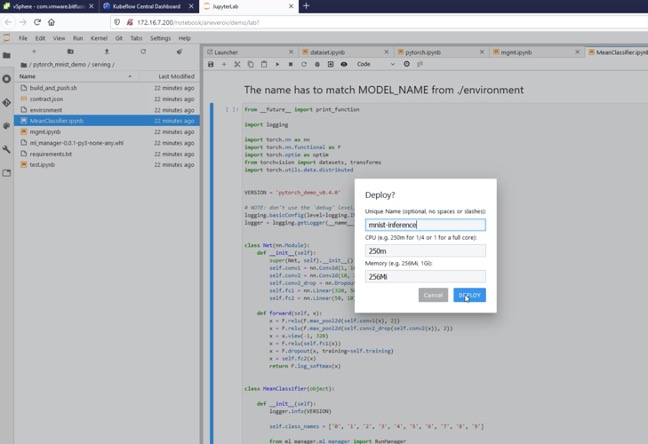This screenshot has width=648, height=444.
Task: Click the deploy upload-box icon in notebook toolbar
Action: (330, 64)
